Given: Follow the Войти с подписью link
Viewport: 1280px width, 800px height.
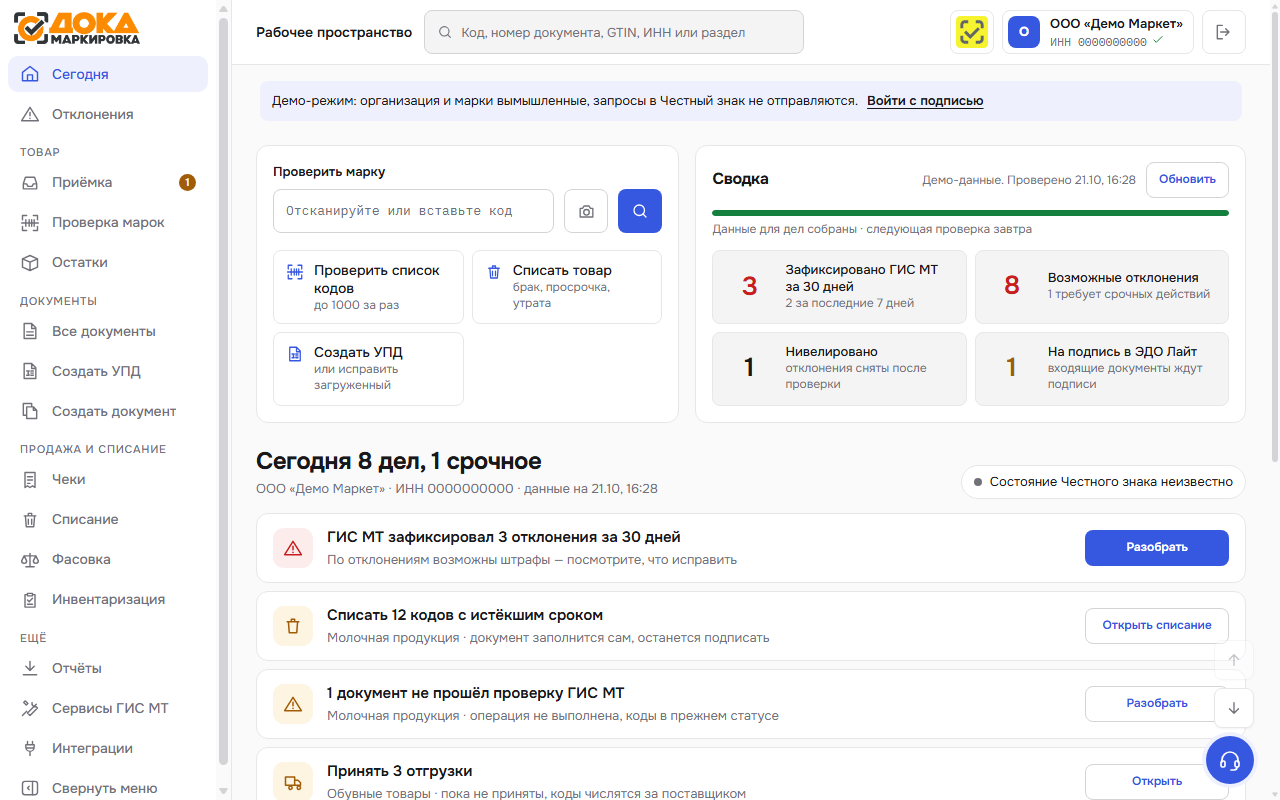Looking at the screenshot, I should 925,101.
